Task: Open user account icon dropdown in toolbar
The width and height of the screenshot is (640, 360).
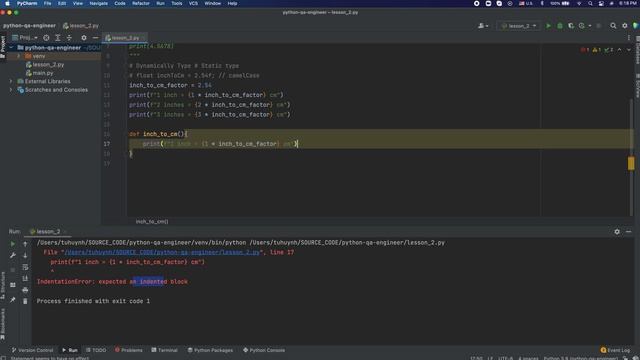Action: 483,26
